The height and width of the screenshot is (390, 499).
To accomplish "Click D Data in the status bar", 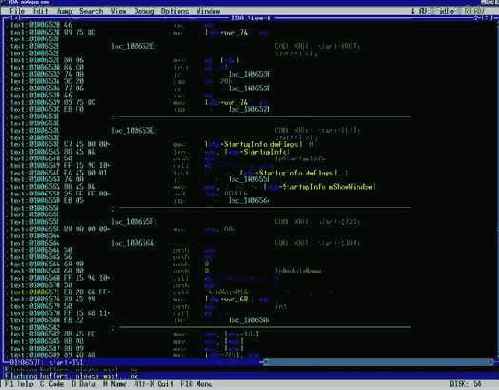I will point(83,384).
